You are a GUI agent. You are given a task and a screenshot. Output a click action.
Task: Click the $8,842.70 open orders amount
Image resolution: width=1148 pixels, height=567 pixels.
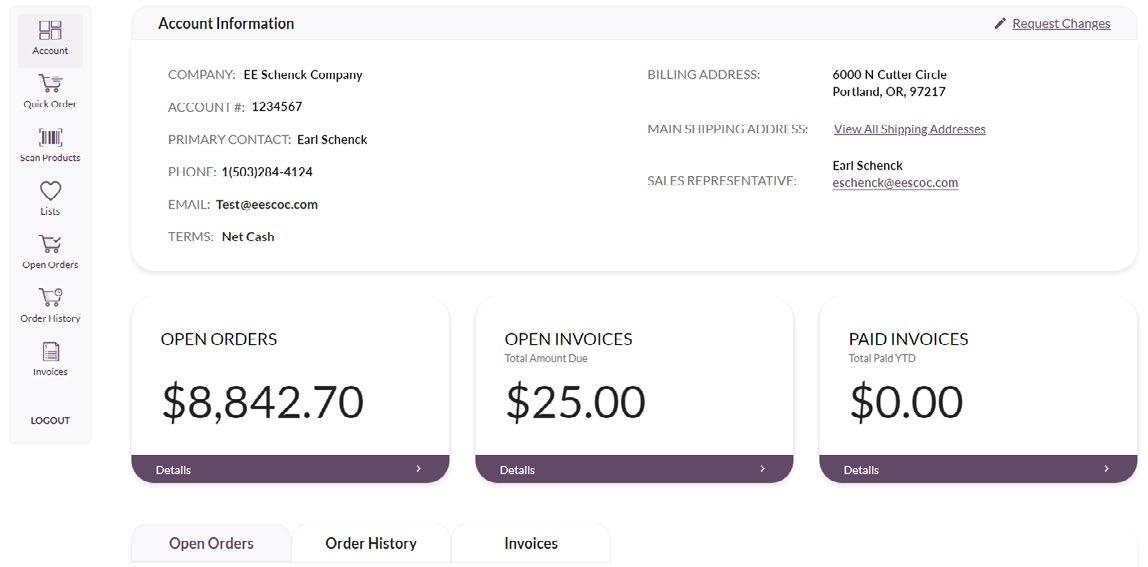pos(262,402)
